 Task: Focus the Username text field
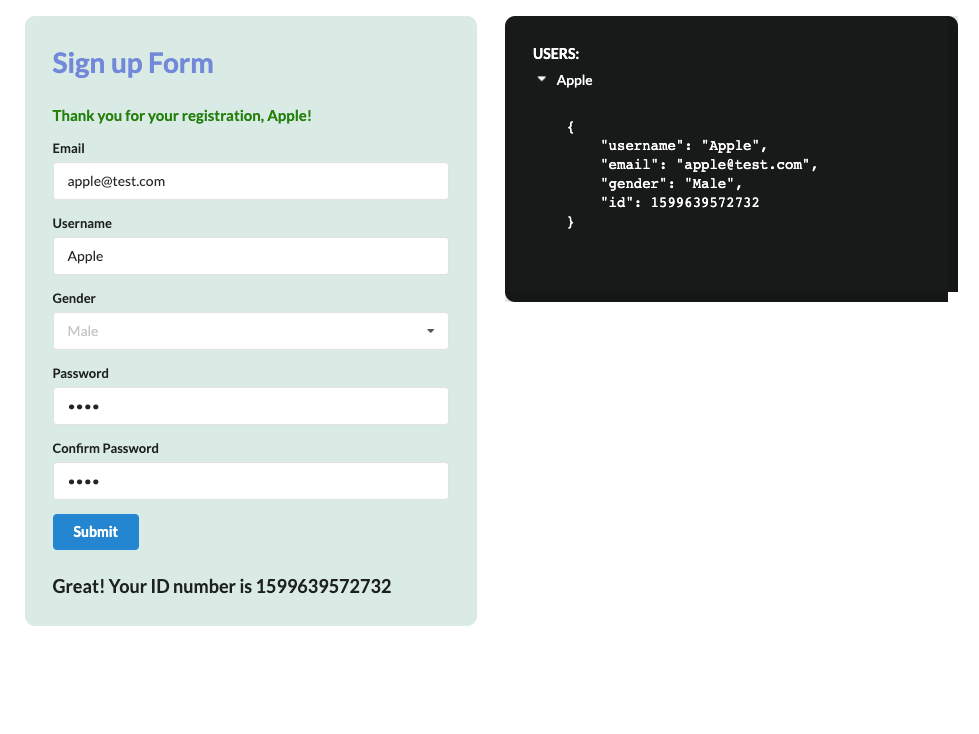250,256
